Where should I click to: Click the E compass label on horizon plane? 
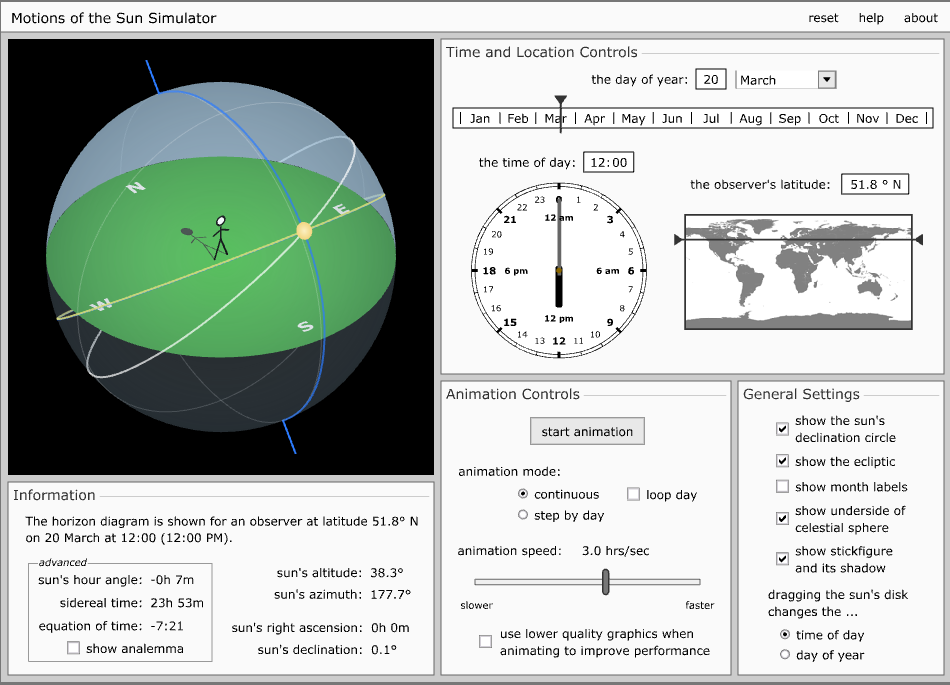[342, 210]
